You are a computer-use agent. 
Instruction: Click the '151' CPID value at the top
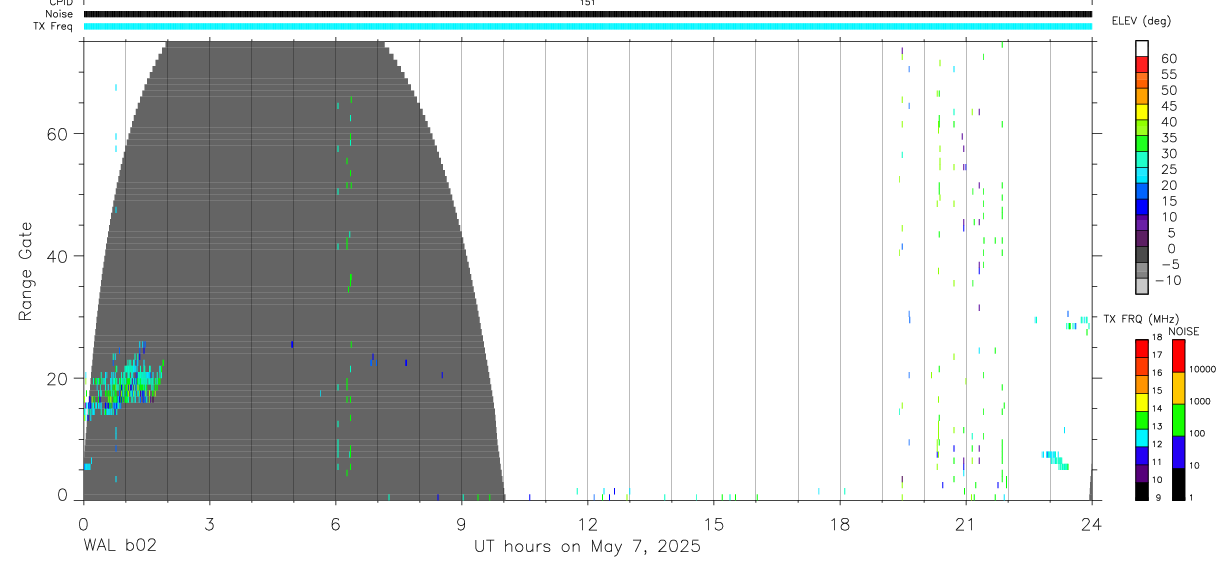pos(587,3)
